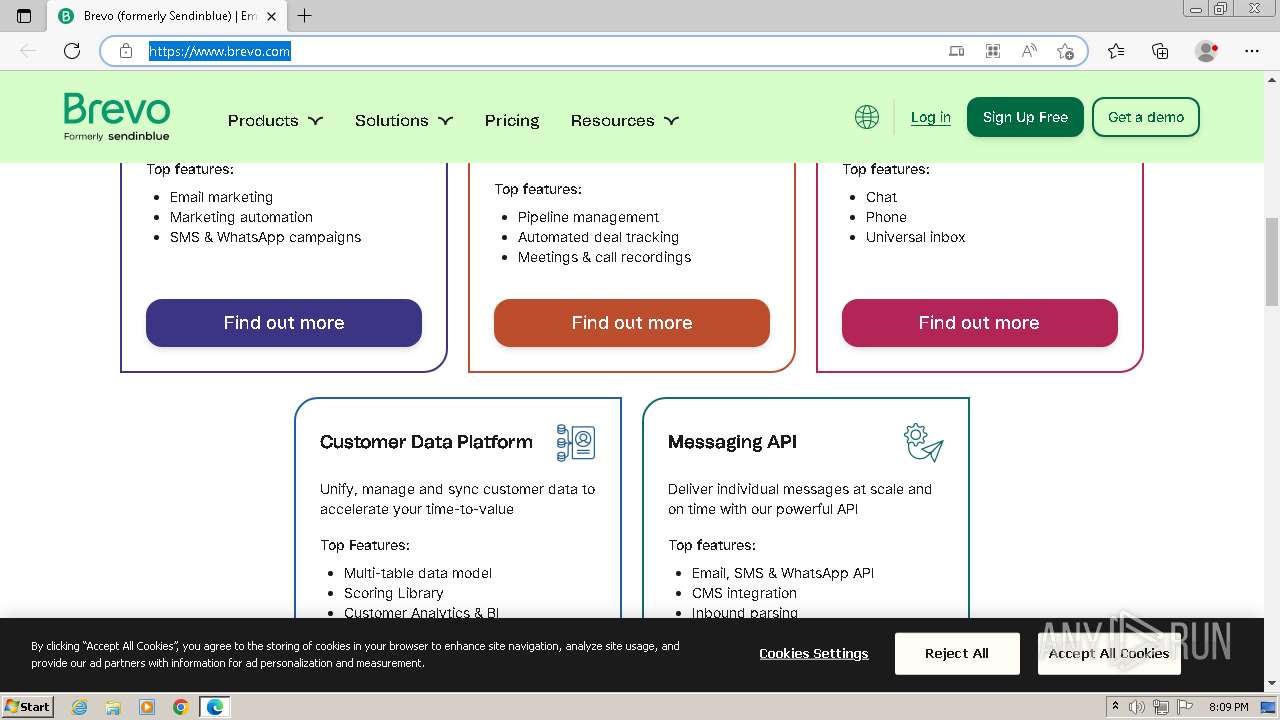Click Marketing automation list item
Image resolution: width=1280 pixels, height=720 pixels.
[241, 217]
